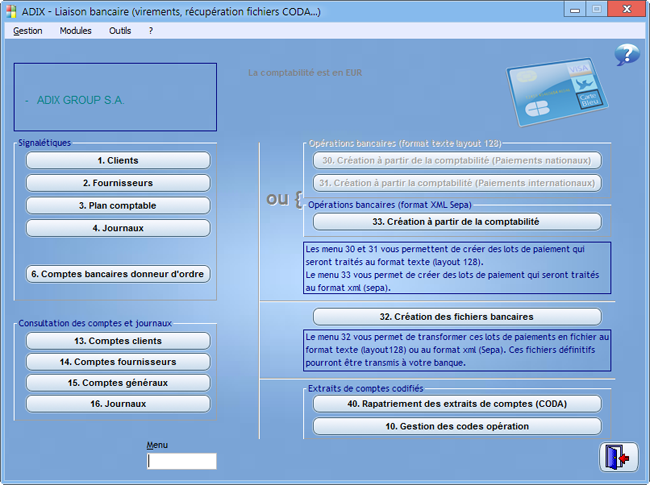Open 13. Comptes clients
This screenshot has height=485, width=650.
pos(118,341)
